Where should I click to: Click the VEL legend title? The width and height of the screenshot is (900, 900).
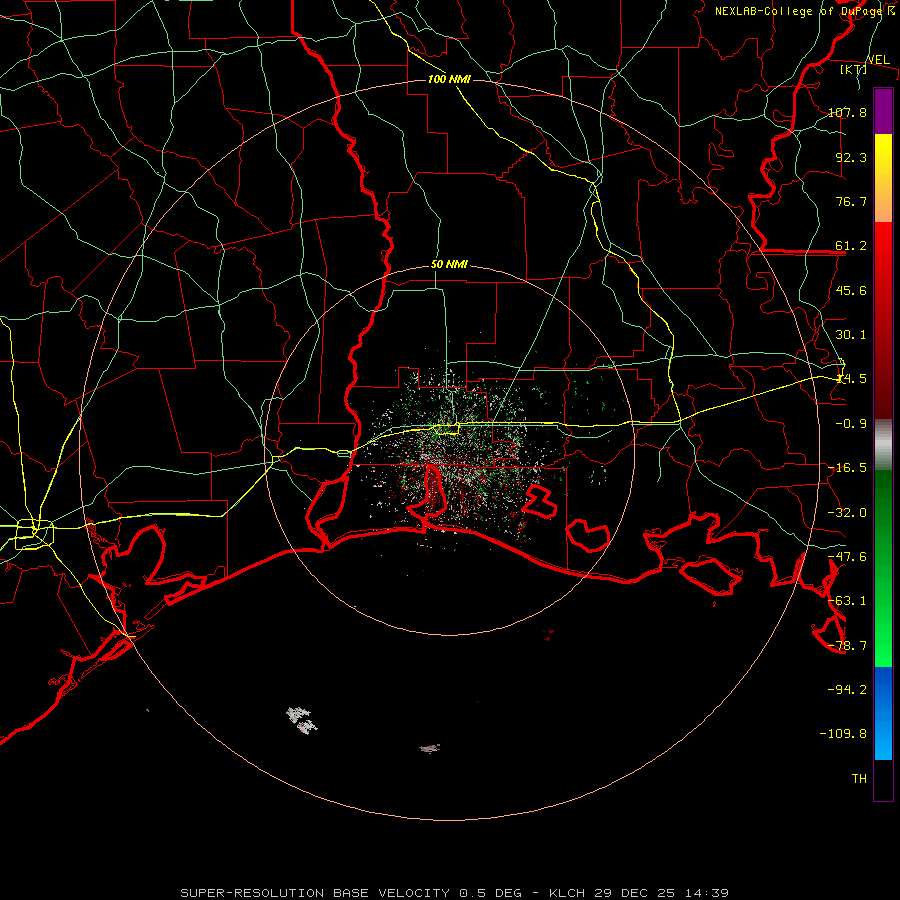[x=878, y=60]
